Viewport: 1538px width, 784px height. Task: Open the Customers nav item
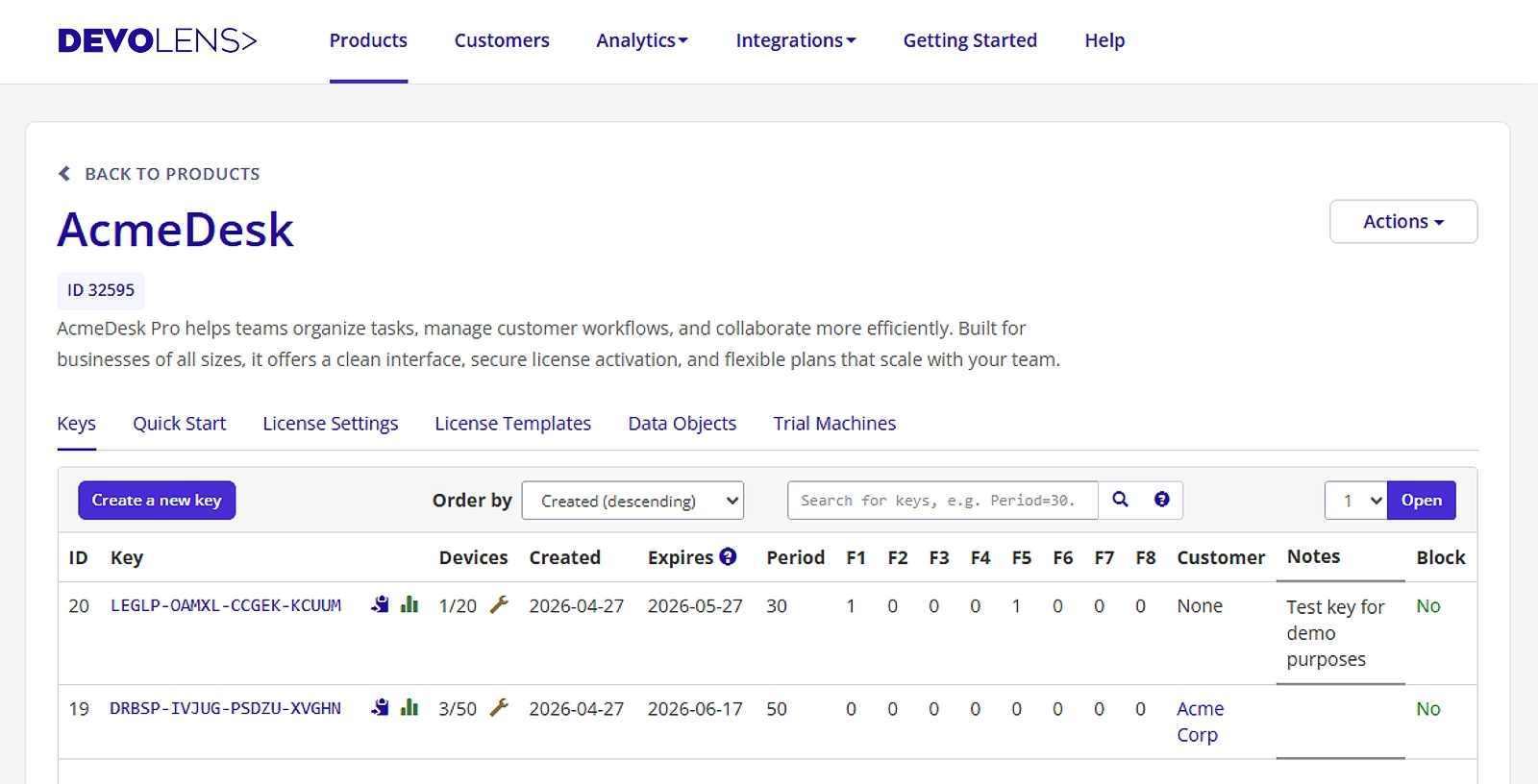tap(502, 40)
